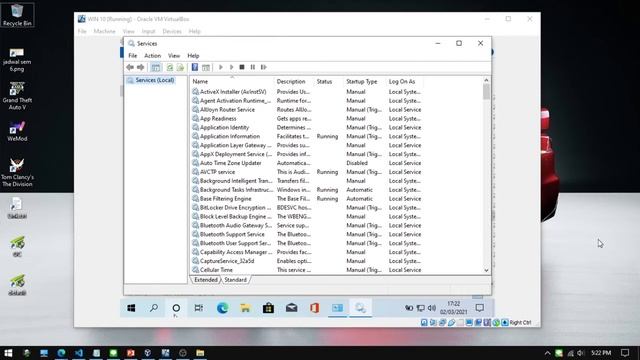Open the View menu in Services
Viewport: 640px width, 360px height.
[x=174, y=56]
